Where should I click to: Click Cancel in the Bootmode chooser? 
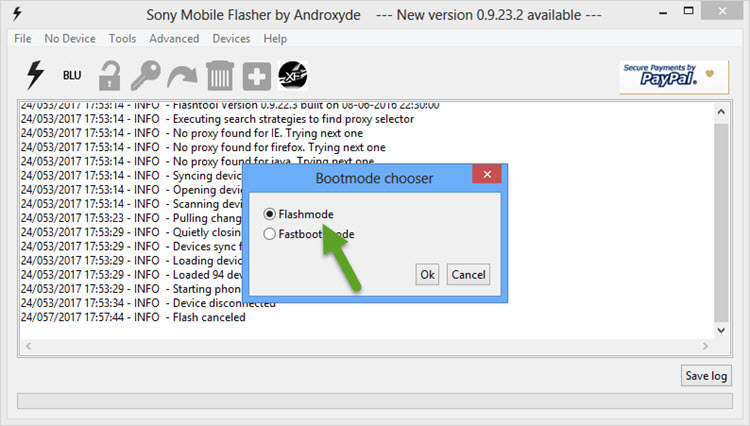(468, 274)
